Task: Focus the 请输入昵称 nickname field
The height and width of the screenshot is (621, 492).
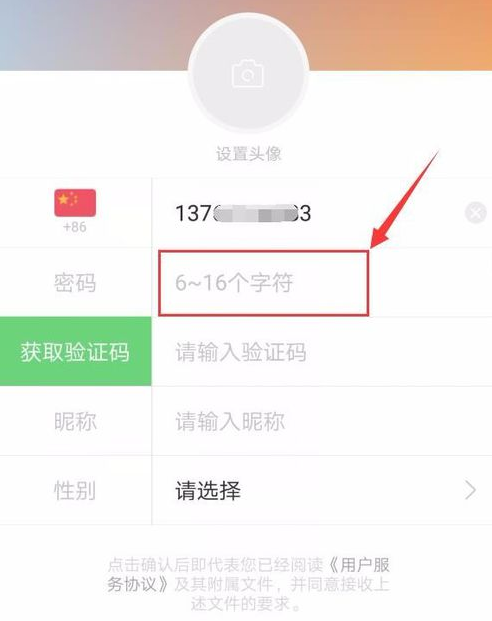Action: (x=322, y=421)
